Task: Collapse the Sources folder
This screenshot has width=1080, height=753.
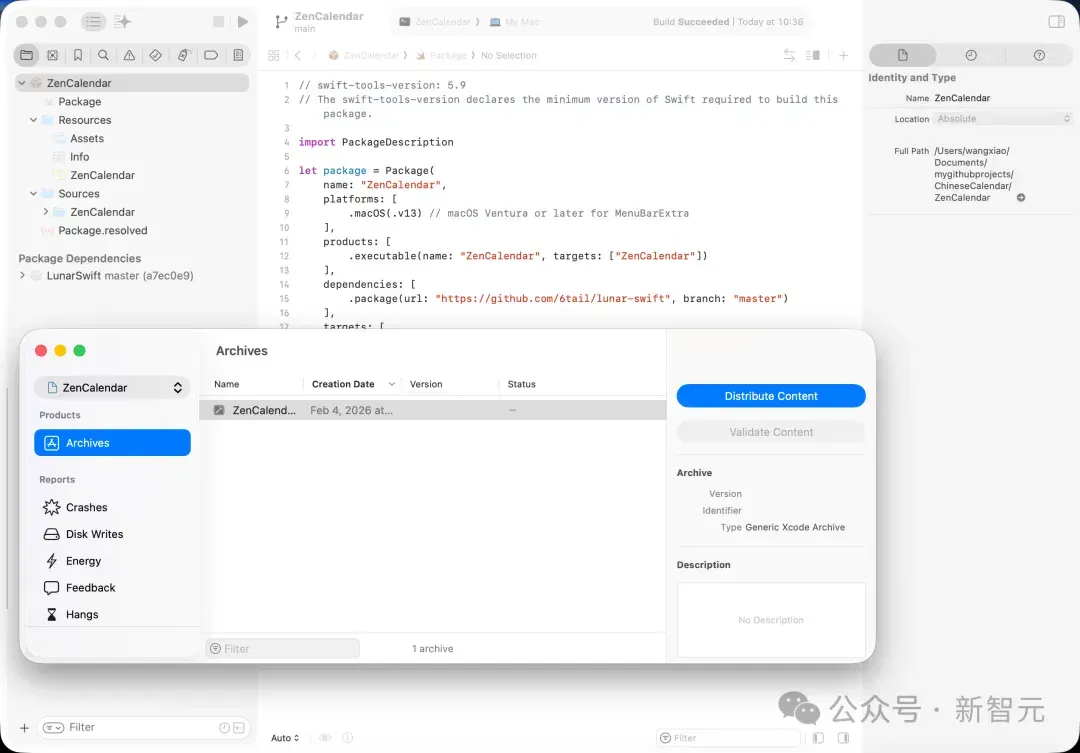Action: point(33,194)
